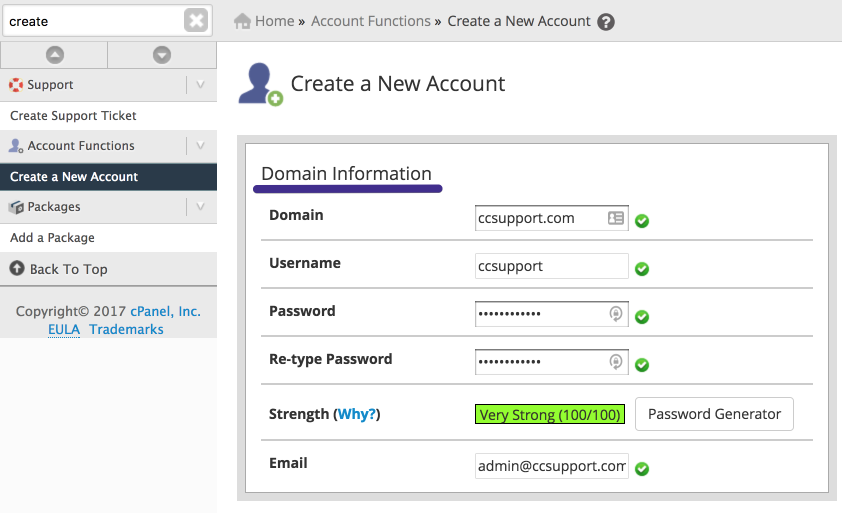Click the Support lifebuoy icon
Image resolution: width=842 pixels, height=513 pixels.
click(16, 85)
